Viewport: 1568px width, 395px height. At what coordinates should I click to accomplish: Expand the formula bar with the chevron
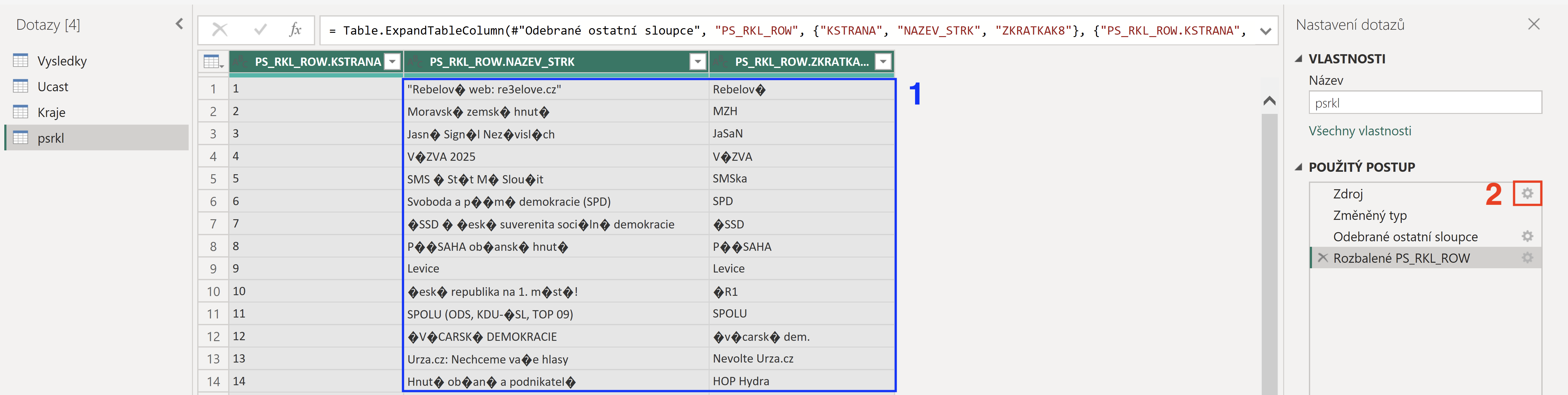tap(1265, 31)
